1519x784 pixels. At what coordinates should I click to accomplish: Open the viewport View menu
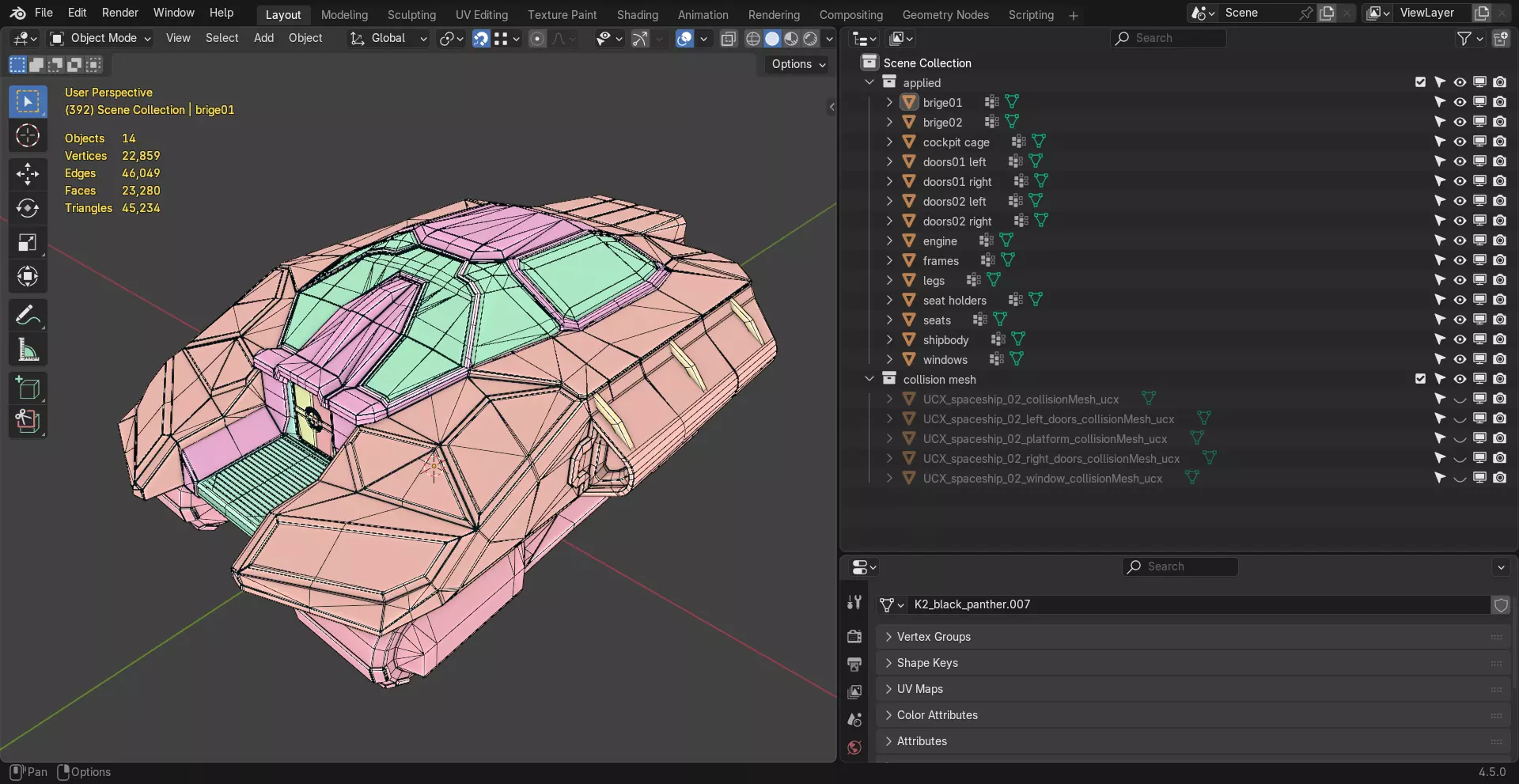pos(178,38)
